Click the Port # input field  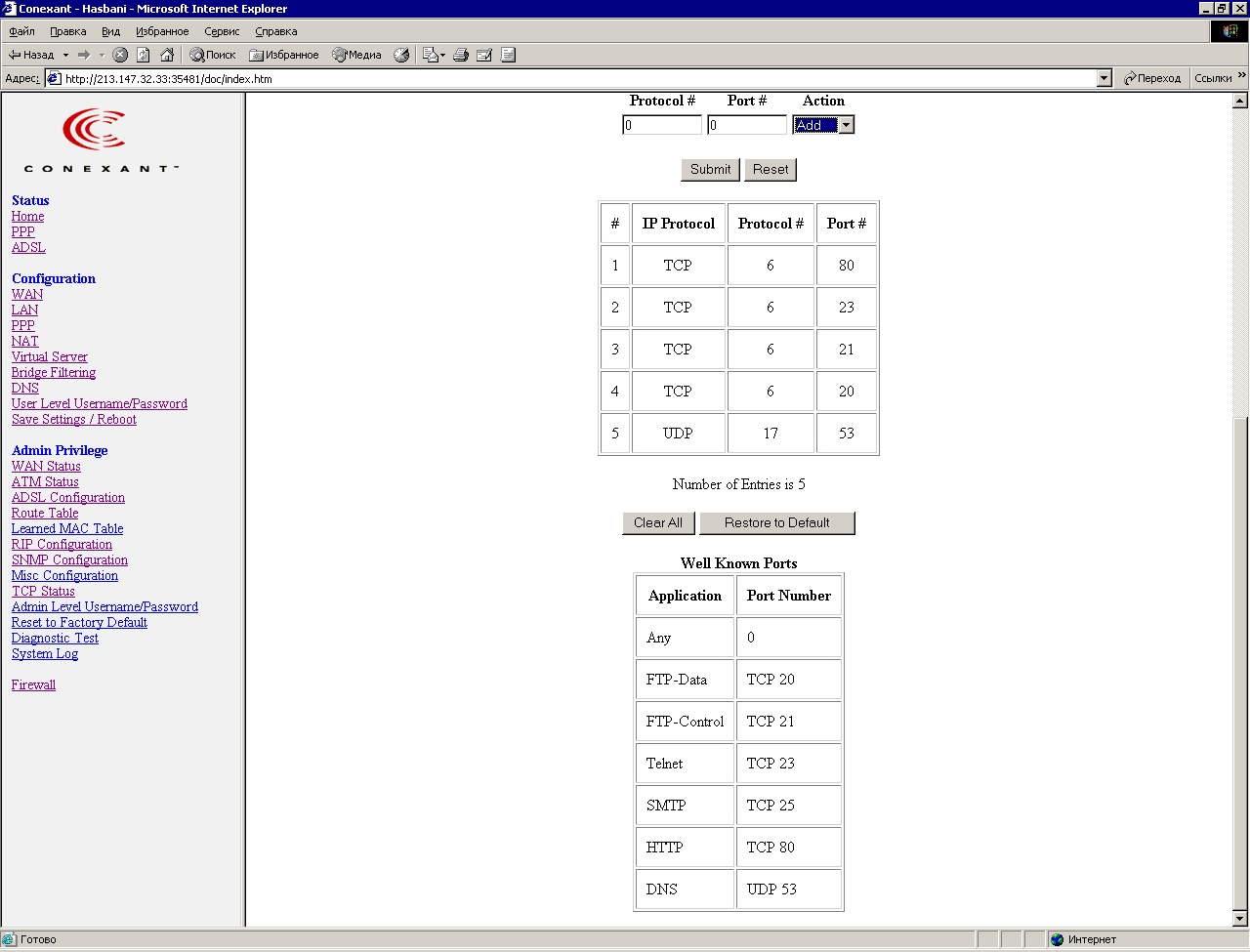click(747, 125)
